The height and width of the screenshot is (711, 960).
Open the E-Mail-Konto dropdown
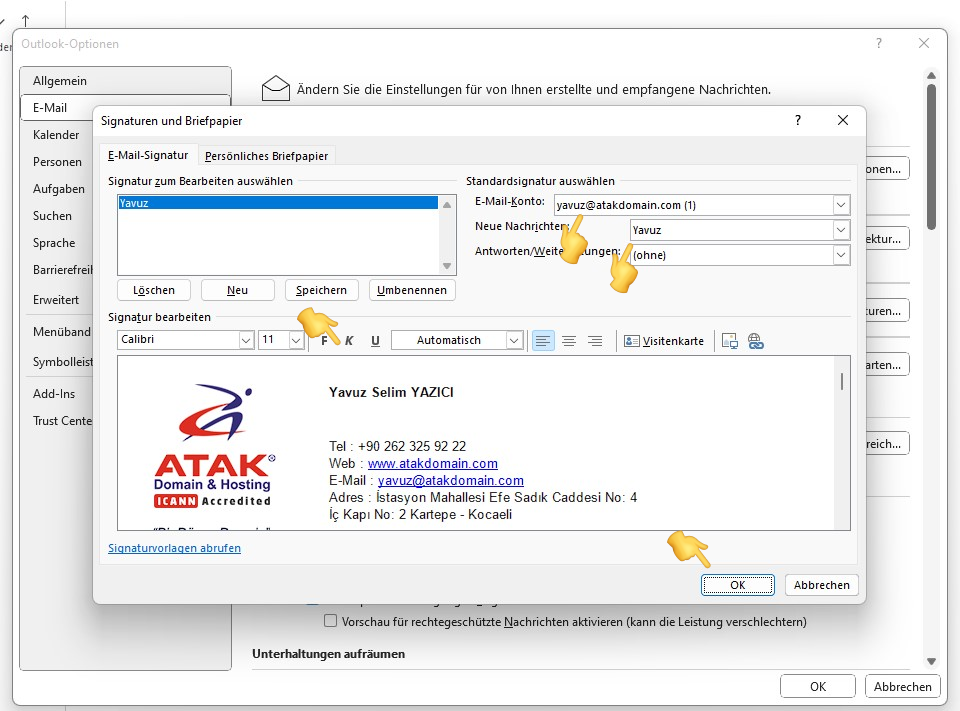pos(843,204)
